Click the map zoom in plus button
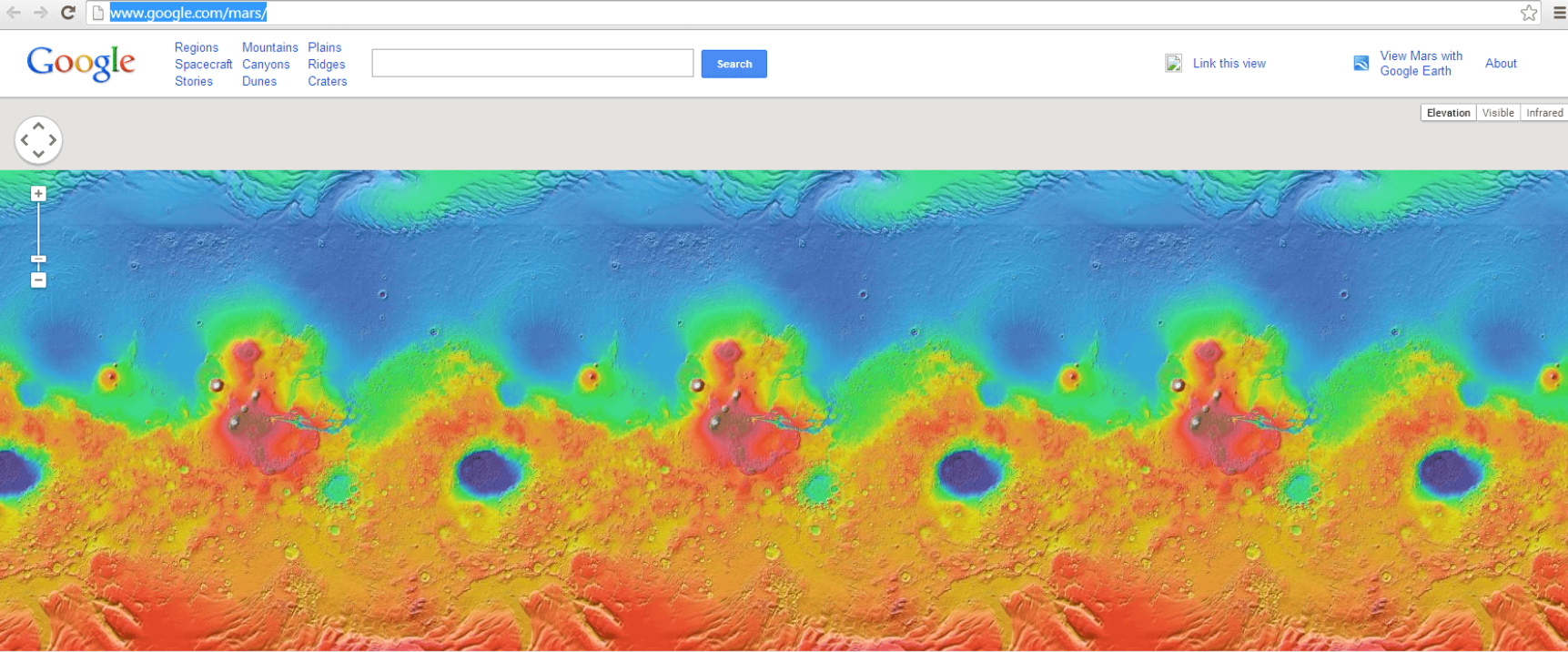 point(38,194)
